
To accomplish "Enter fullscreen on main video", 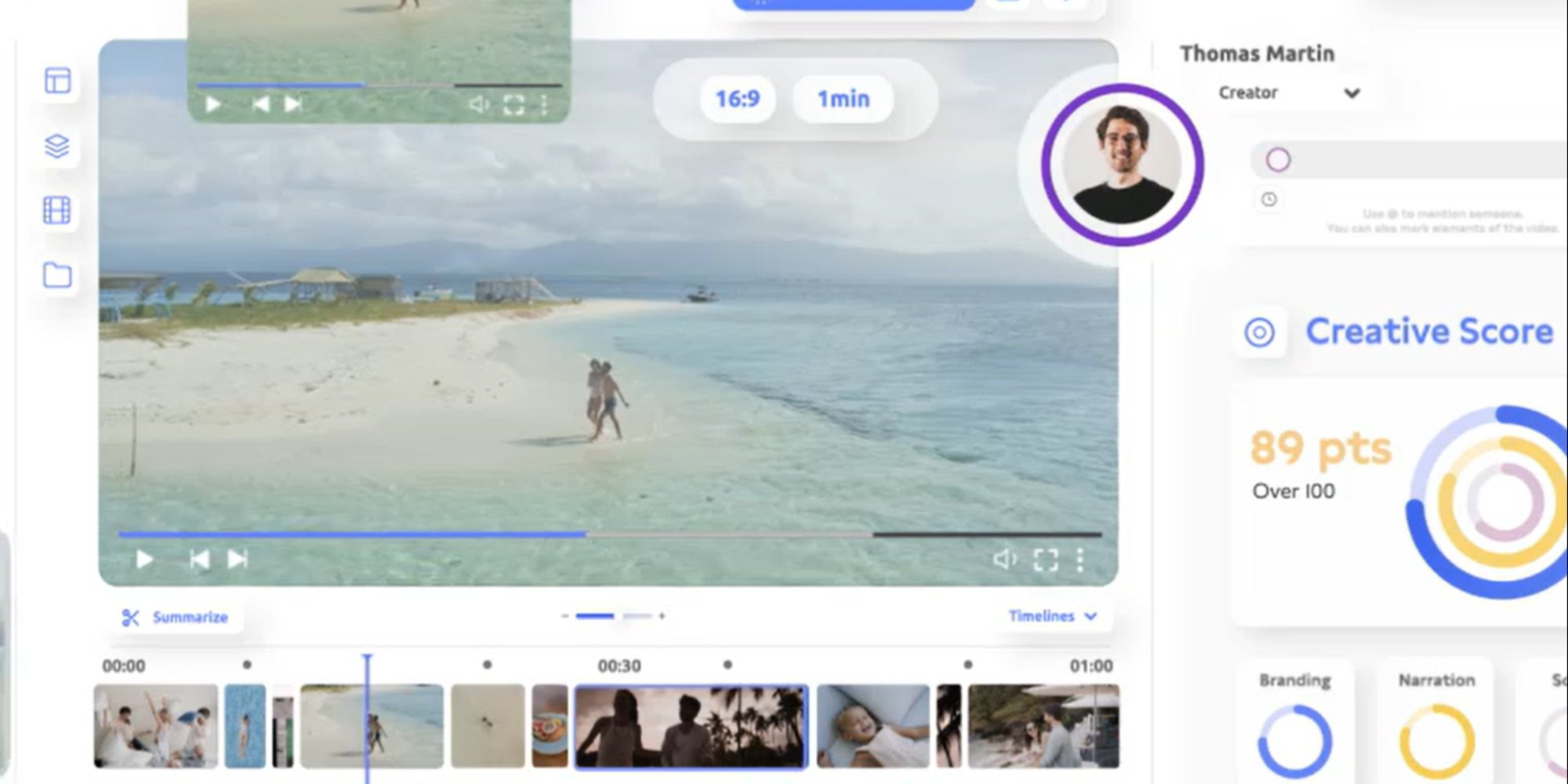I will click(x=1046, y=559).
